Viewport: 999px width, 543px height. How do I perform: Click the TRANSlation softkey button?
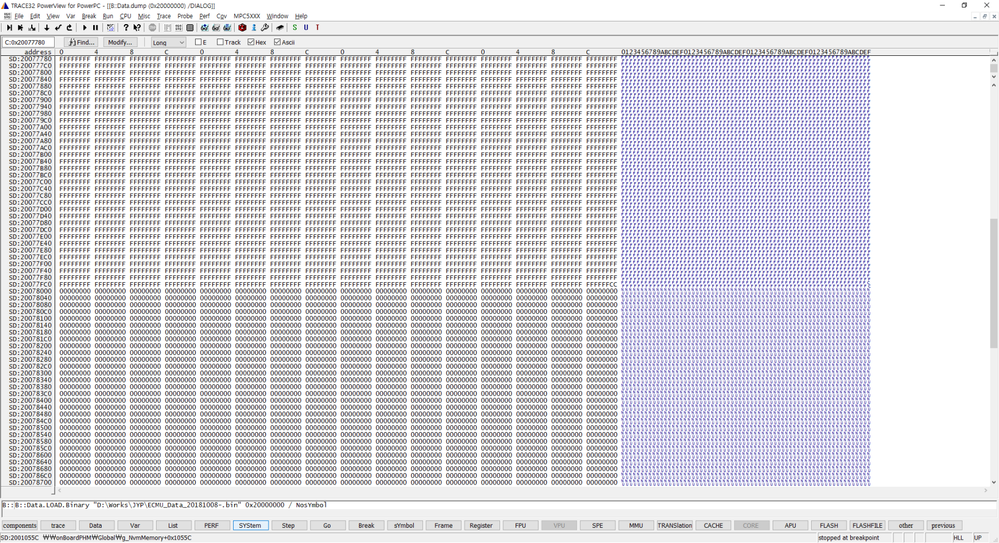coord(675,525)
